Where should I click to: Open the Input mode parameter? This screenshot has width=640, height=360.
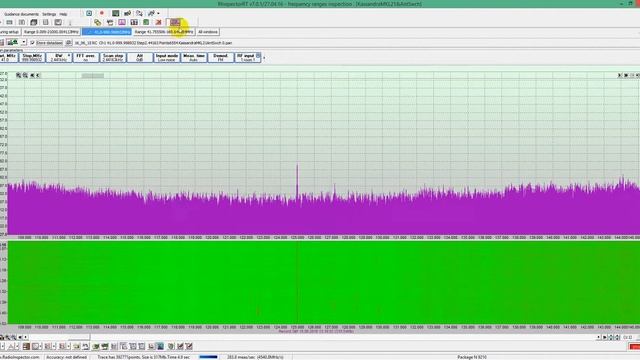[x=167, y=58]
